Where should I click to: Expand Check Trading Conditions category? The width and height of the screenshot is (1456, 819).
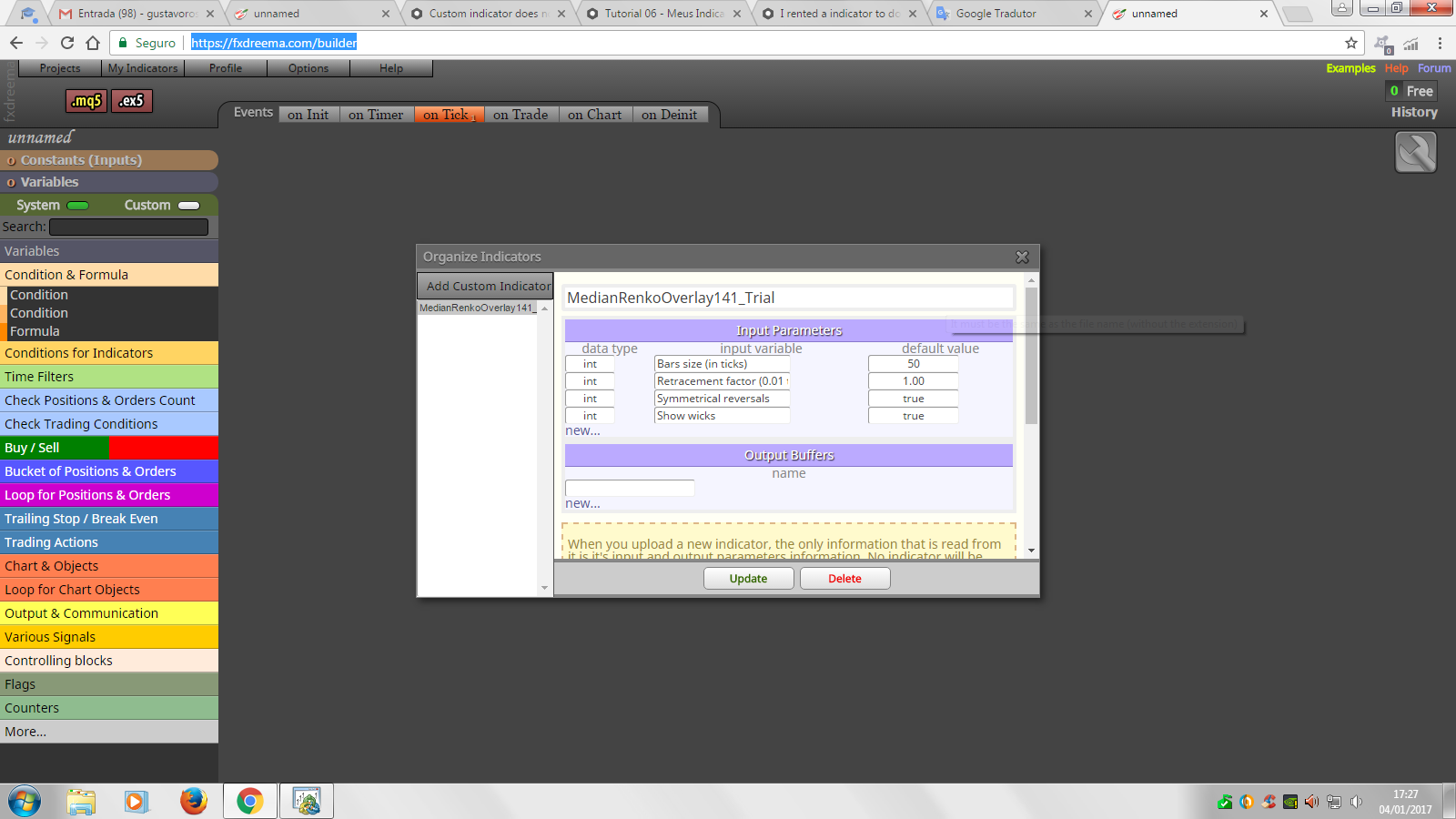click(x=109, y=424)
